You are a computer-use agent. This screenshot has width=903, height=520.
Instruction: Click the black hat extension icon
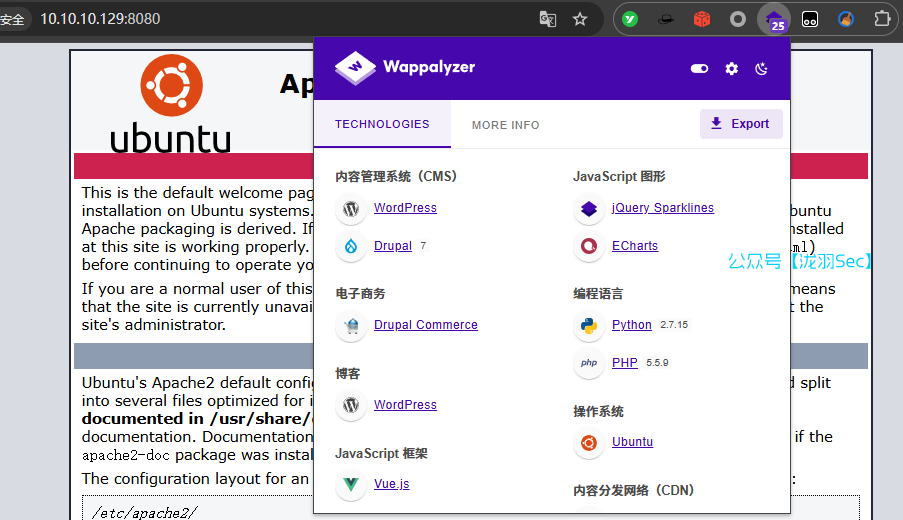665,19
